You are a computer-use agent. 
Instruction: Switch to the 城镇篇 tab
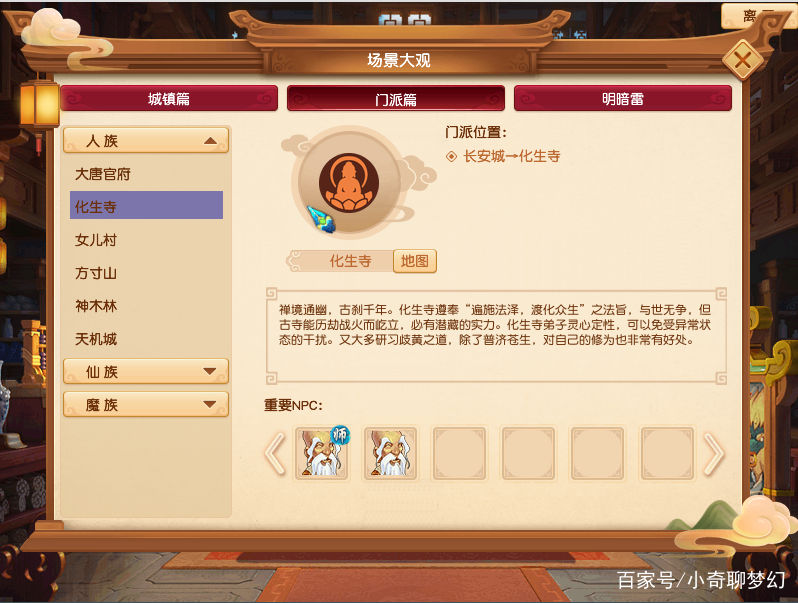pos(169,98)
